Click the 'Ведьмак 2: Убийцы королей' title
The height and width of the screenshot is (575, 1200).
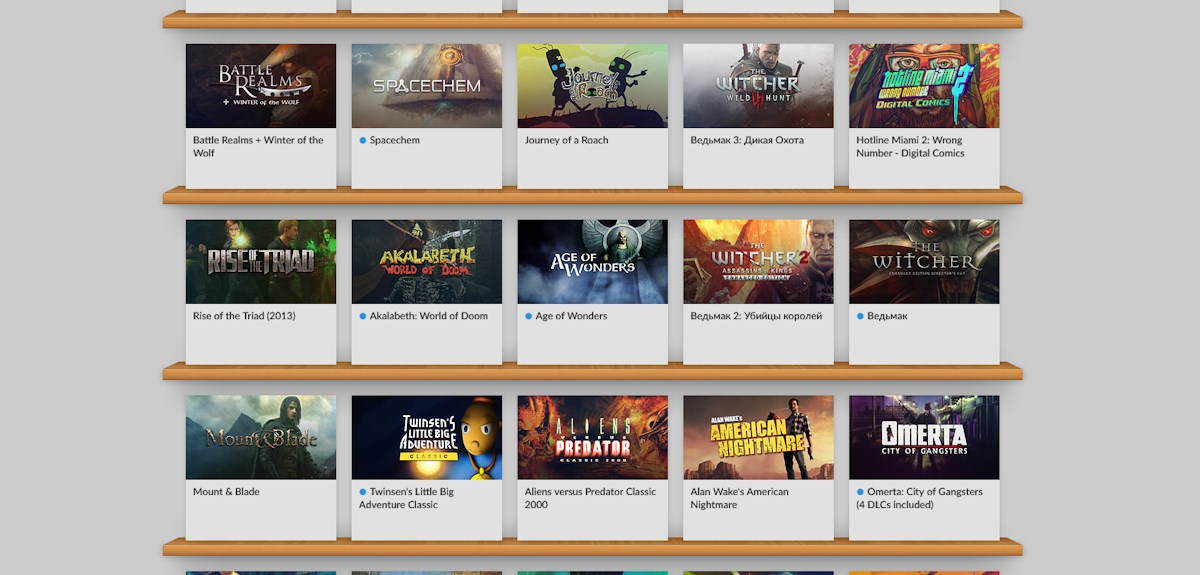point(757,316)
